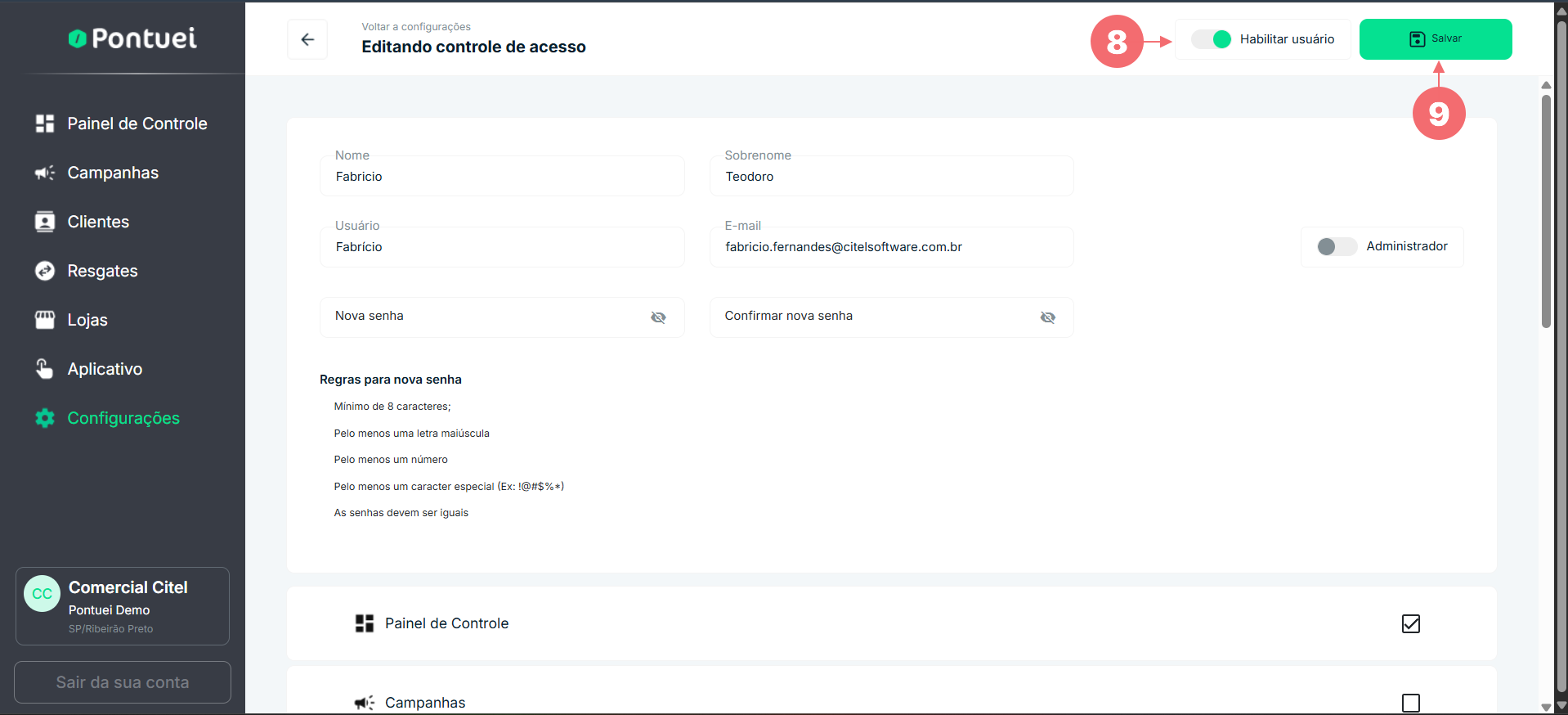This screenshot has width=1568, height=715.
Task: Show password in Confirmar nova senha
Action: coord(1047,317)
